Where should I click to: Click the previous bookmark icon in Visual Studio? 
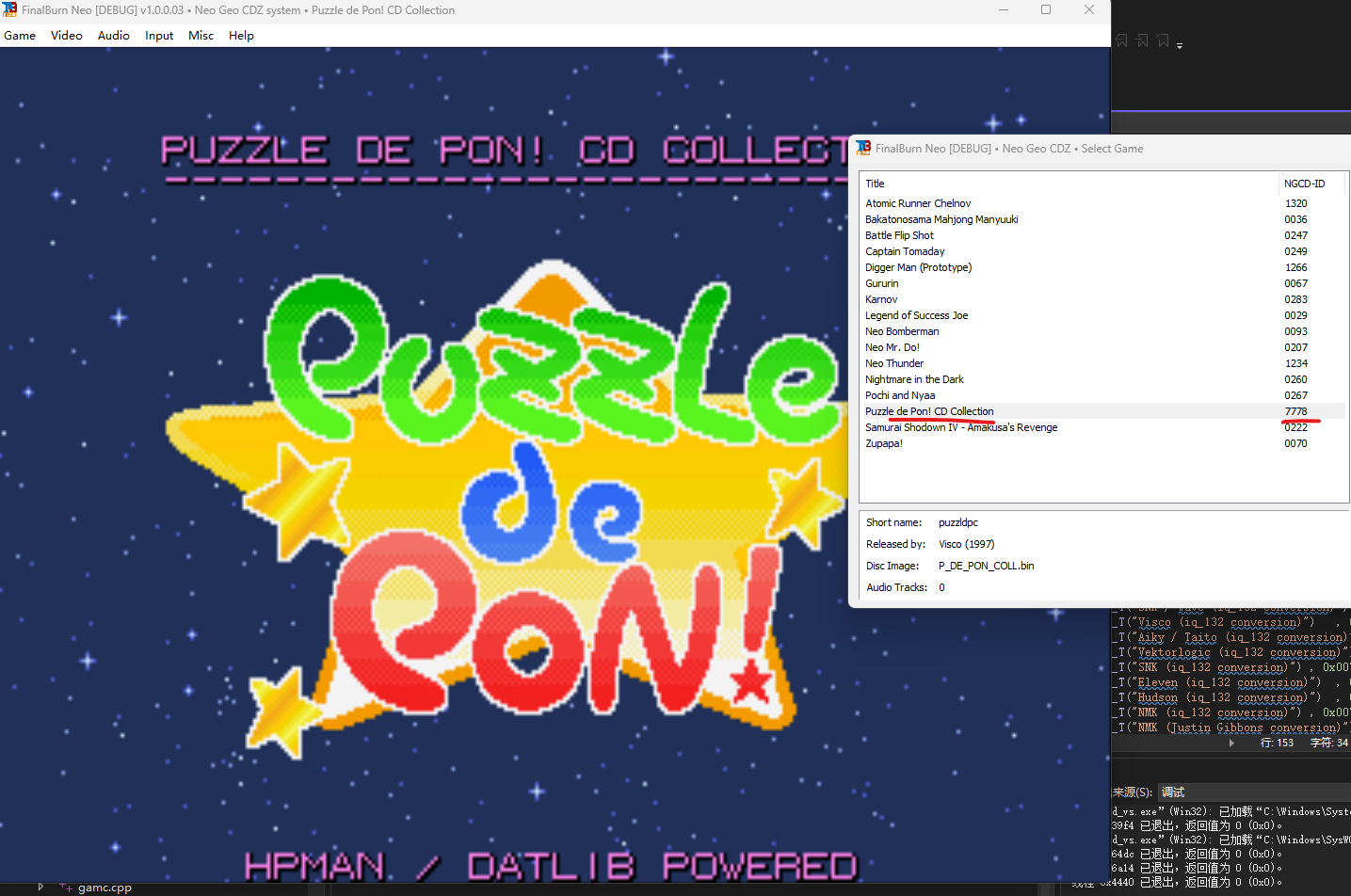click(x=1121, y=40)
